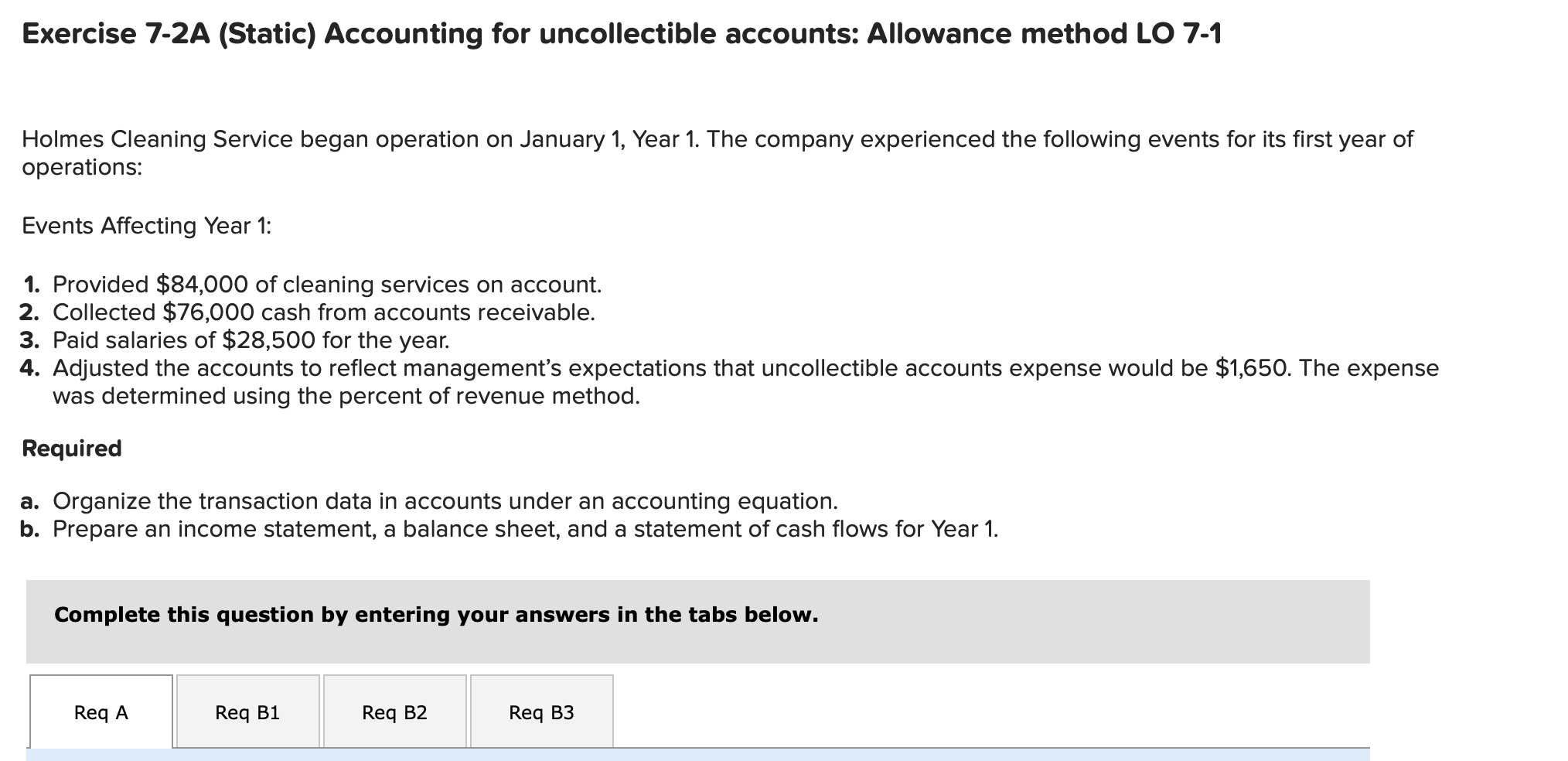Click the Required section heading

point(71,447)
